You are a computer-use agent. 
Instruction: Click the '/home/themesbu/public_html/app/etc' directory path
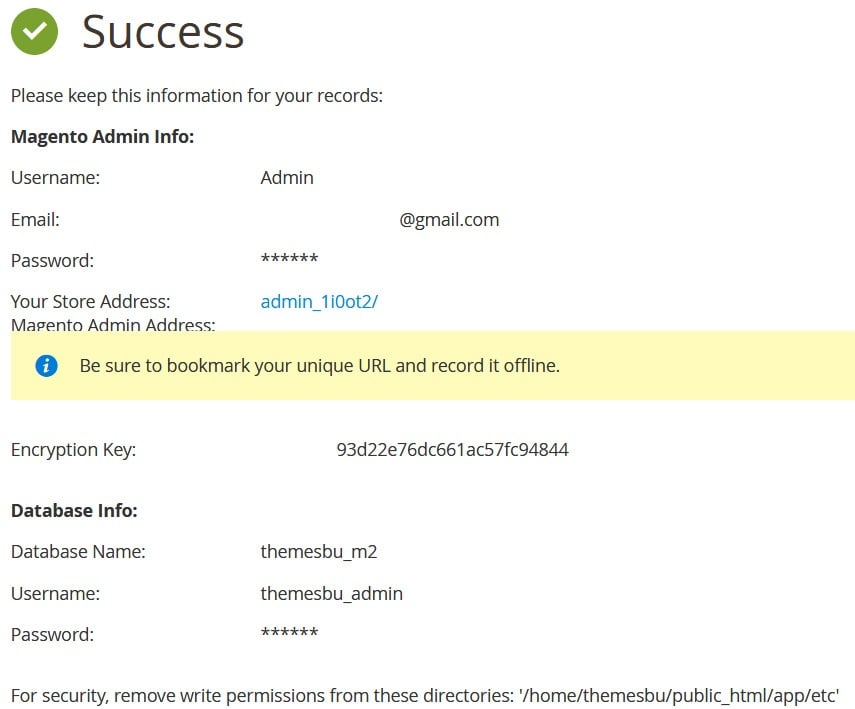(x=677, y=696)
